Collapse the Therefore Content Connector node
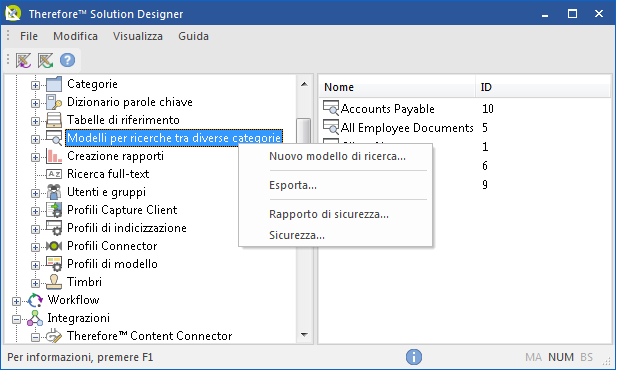617x371 pixels. point(35,337)
